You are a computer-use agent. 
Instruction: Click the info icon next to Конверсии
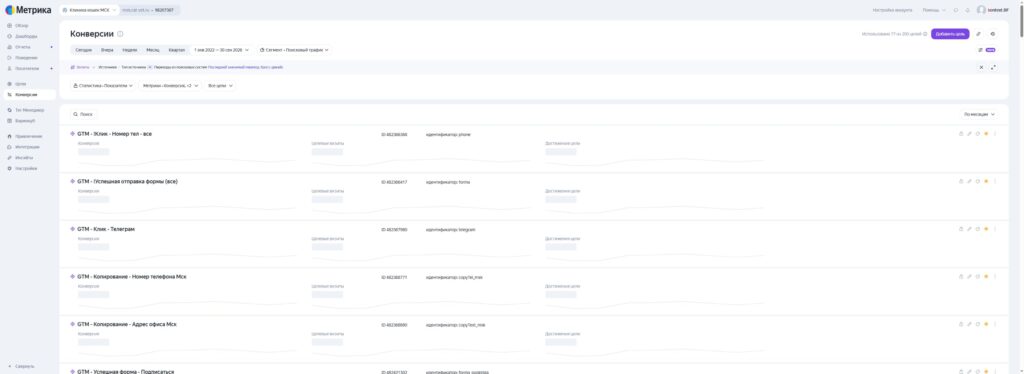tap(120, 34)
